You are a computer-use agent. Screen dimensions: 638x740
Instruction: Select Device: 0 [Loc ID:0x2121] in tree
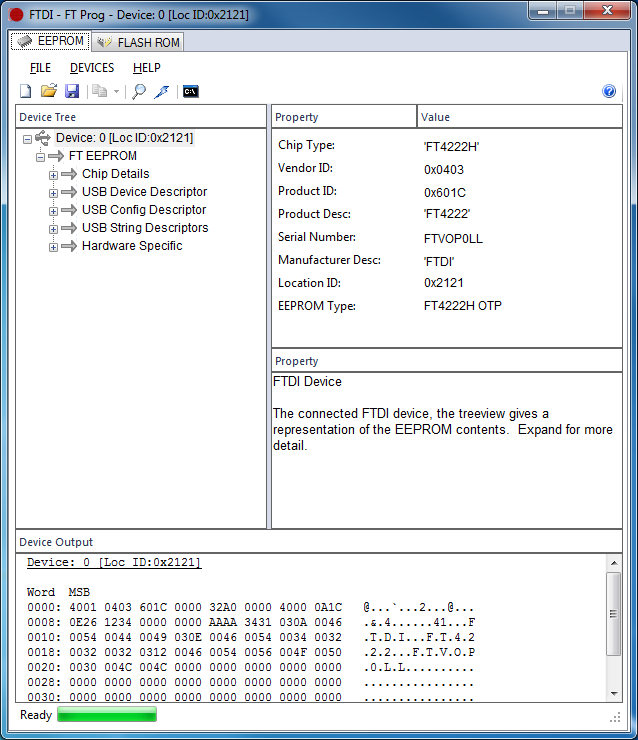point(125,138)
